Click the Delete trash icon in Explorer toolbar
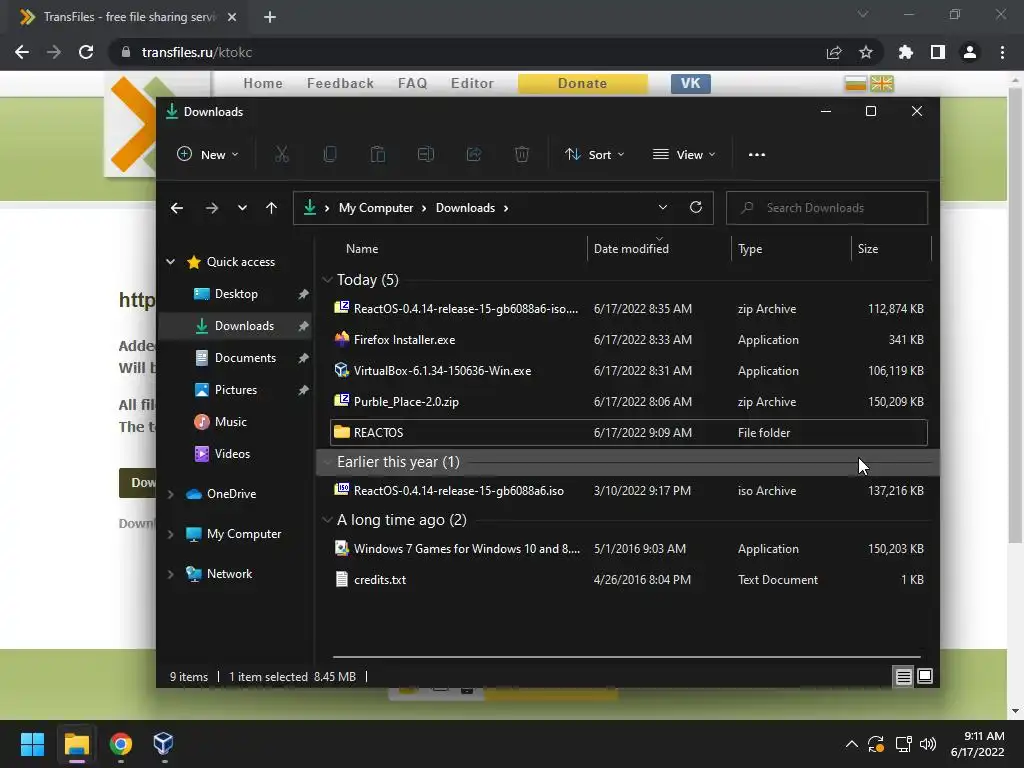This screenshot has height=768, width=1024. pos(522,155)
